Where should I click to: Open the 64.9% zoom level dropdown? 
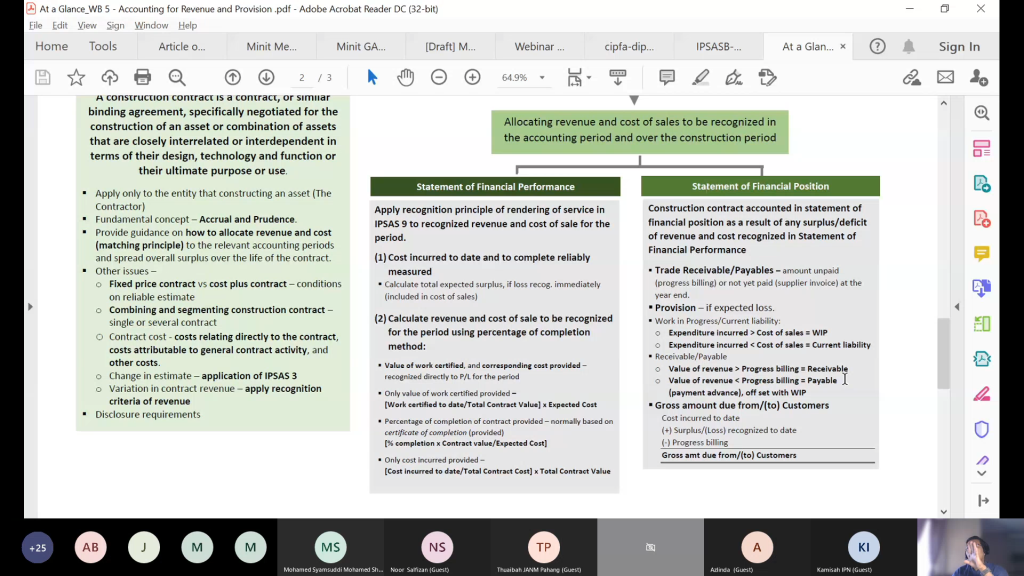(542, 78)
